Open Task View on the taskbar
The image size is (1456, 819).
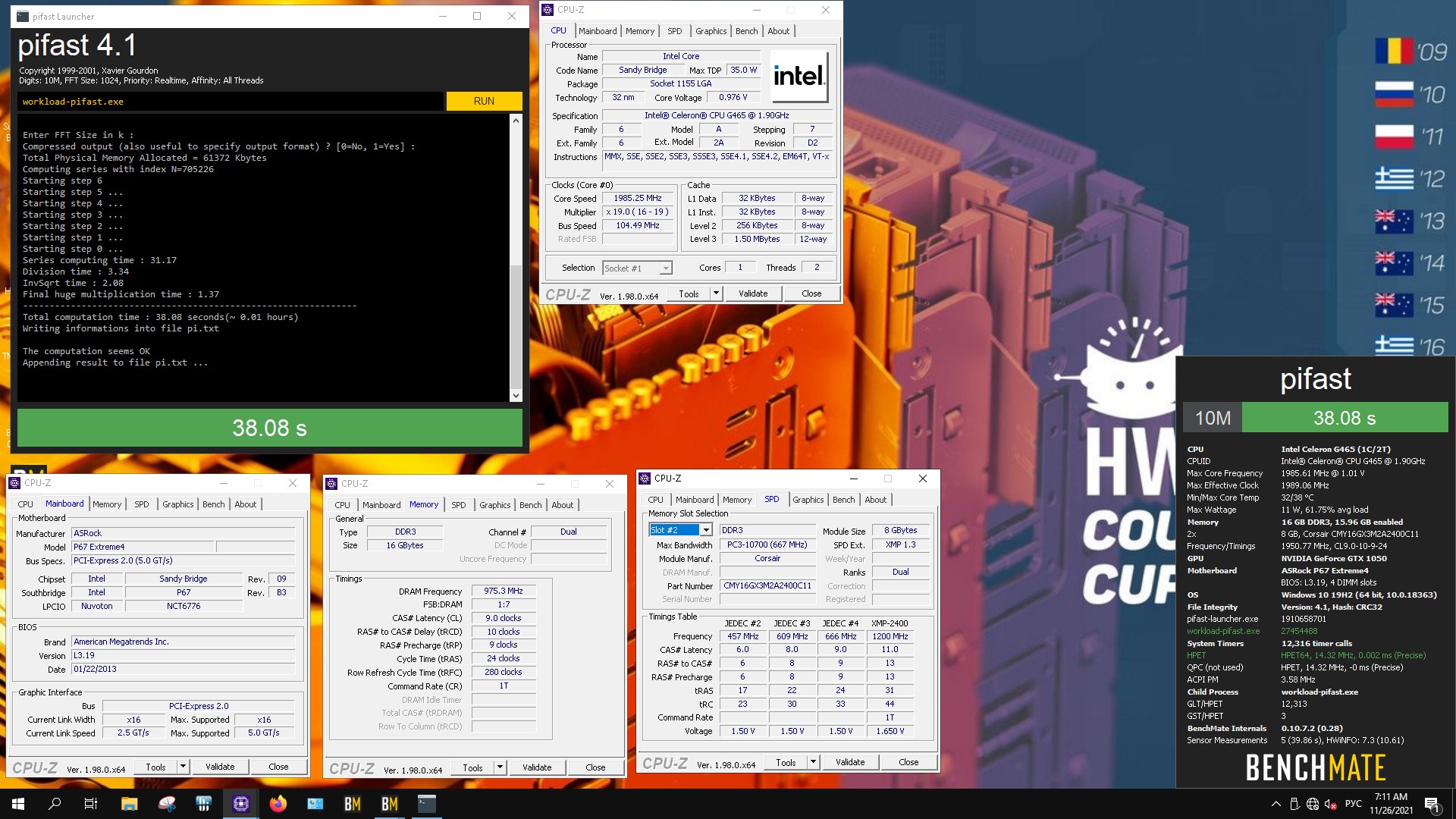click(x=91, y=804)
